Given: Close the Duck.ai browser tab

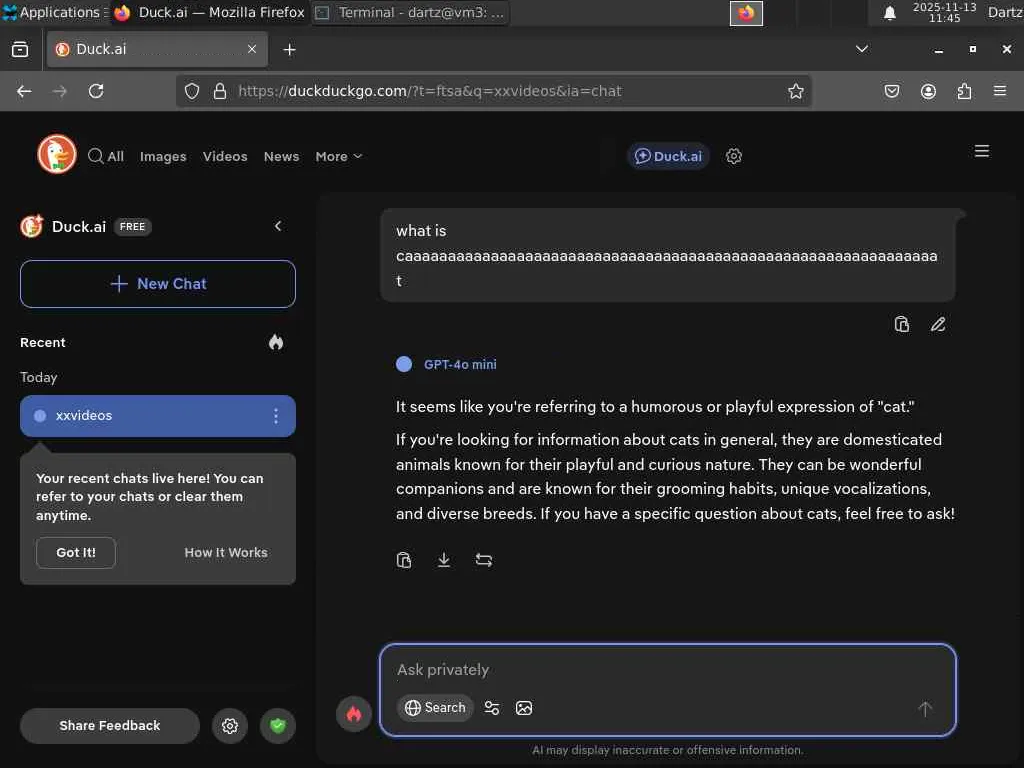Looking at the screenshot, I should click(251, 49).
